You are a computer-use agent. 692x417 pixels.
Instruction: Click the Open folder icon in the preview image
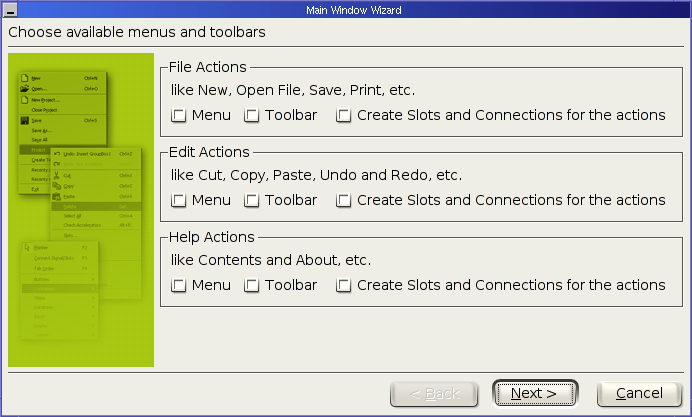(25, 88)
